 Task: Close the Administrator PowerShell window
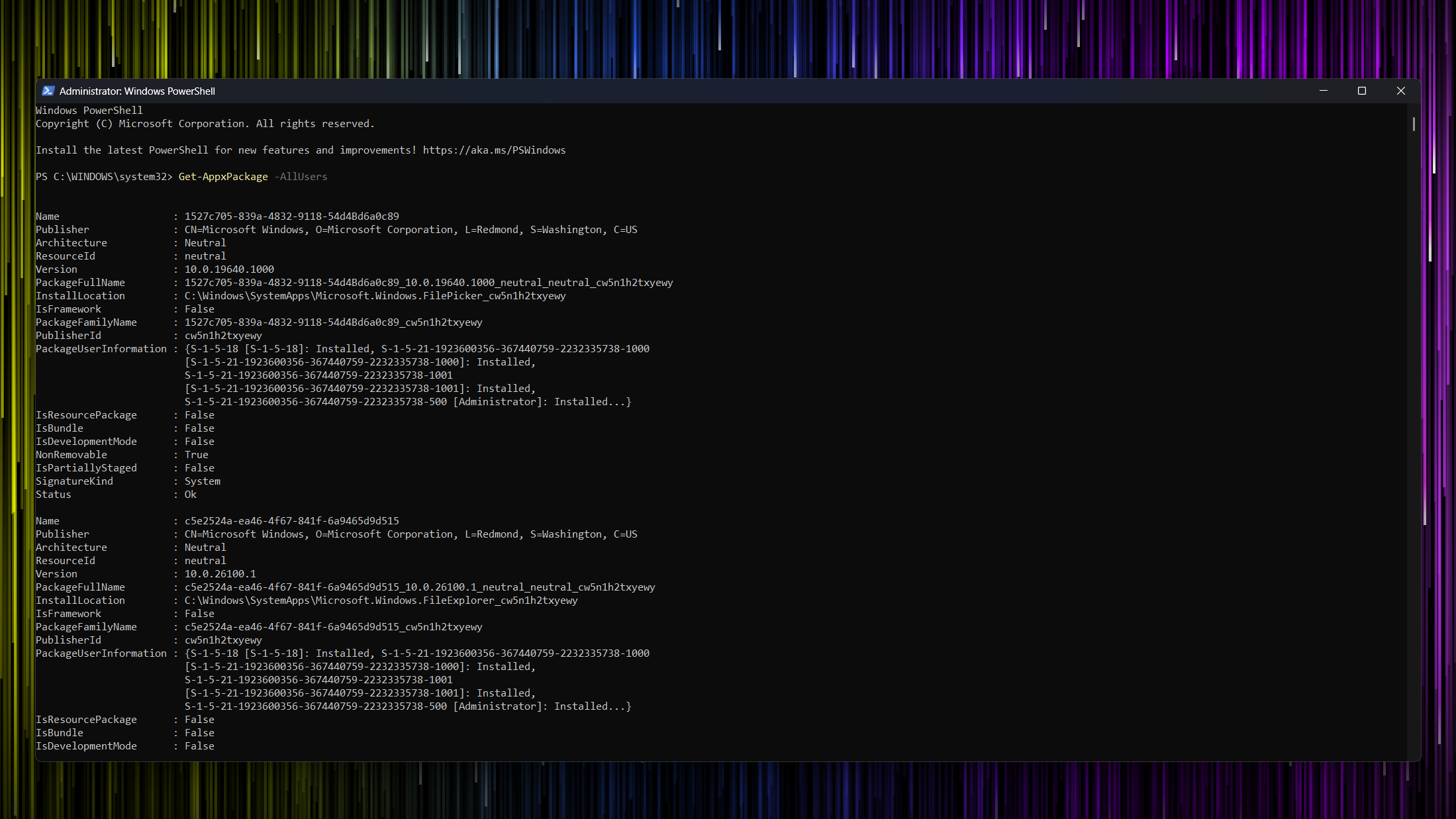1400,91
